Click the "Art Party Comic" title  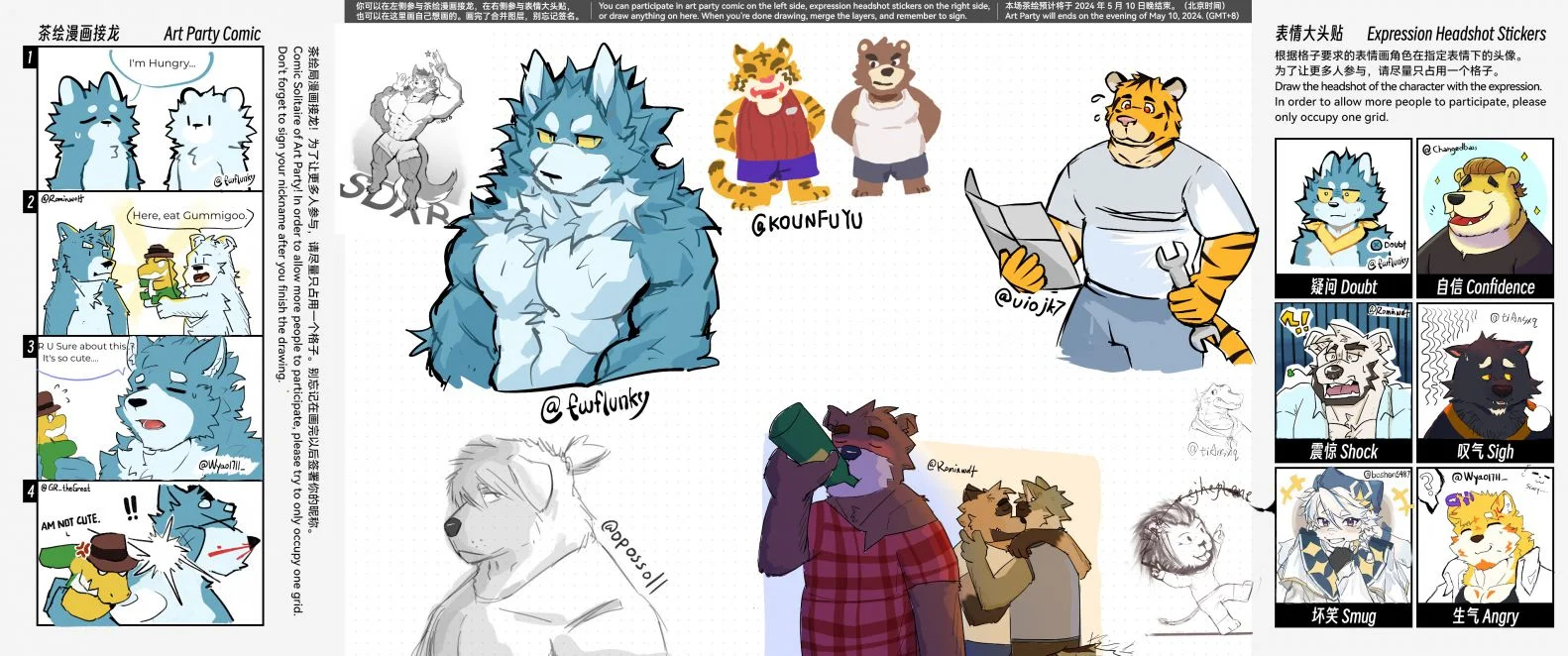[212, 34]
